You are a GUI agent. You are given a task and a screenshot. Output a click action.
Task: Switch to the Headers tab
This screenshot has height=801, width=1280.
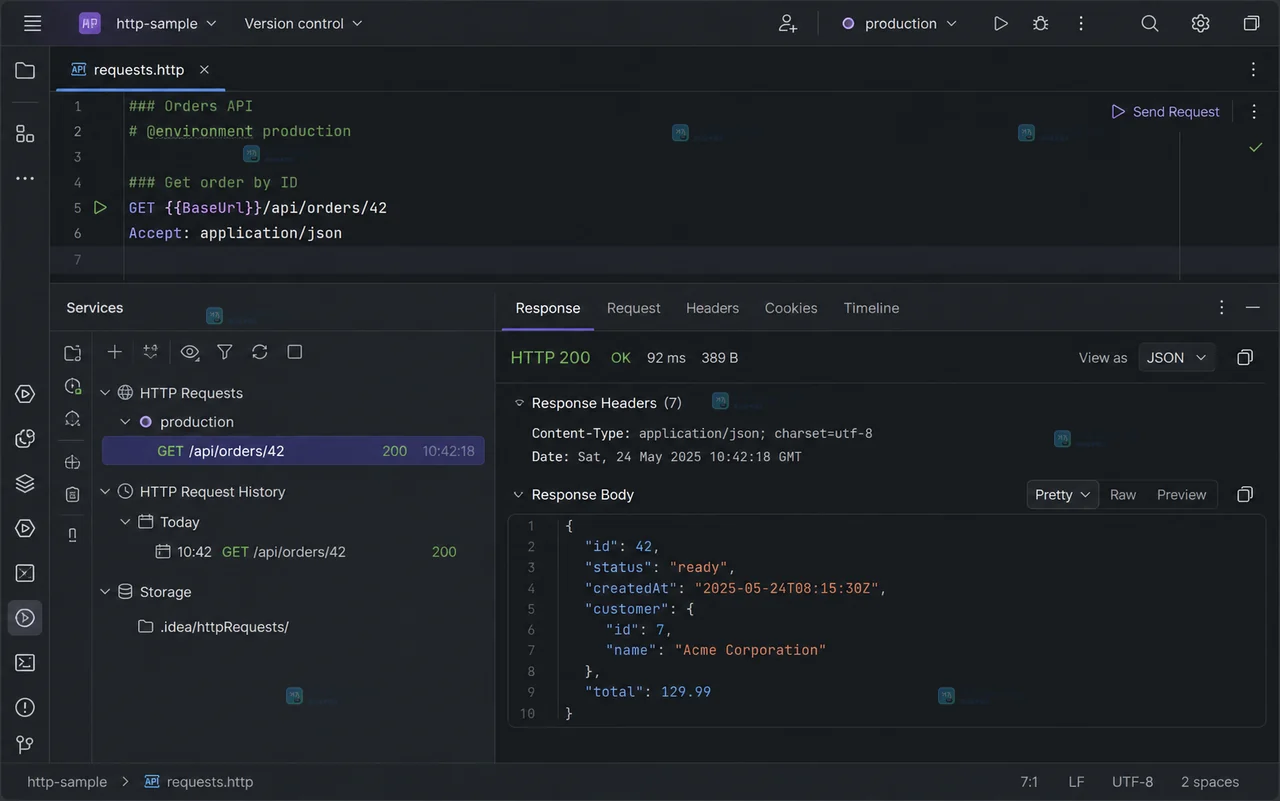pos(712,308)
